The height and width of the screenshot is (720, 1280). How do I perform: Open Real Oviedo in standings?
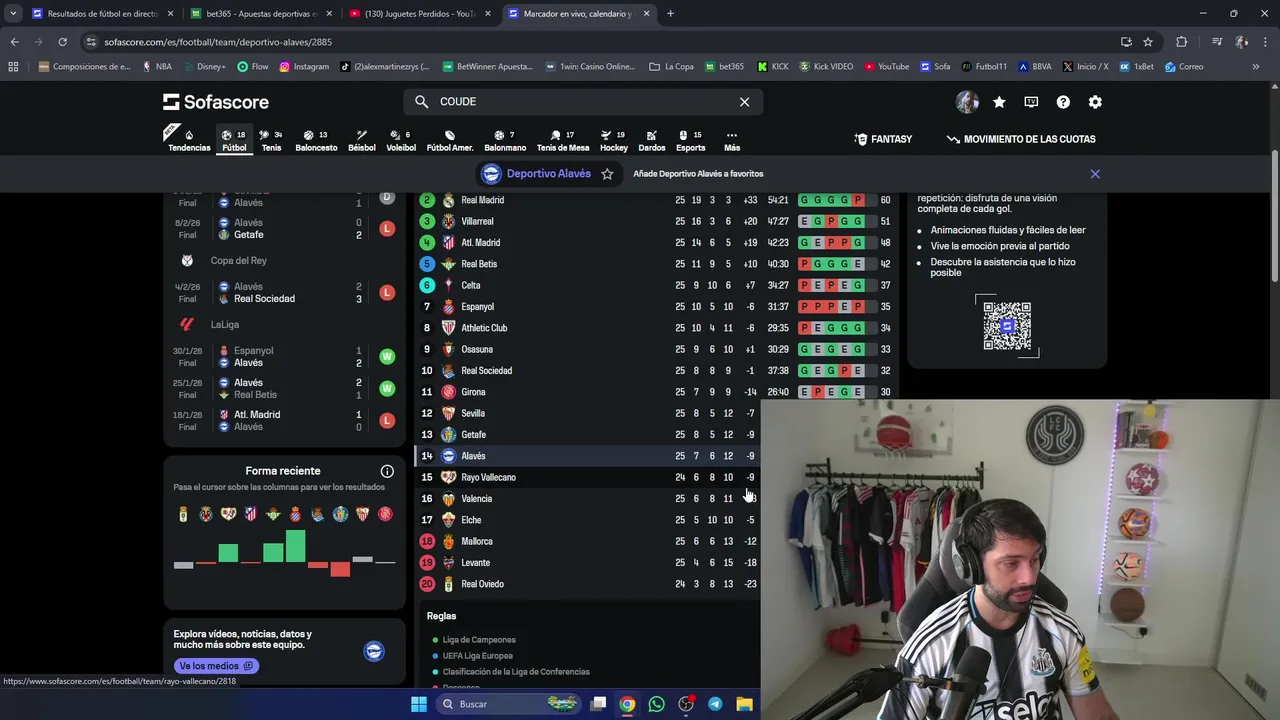point(482,584)
